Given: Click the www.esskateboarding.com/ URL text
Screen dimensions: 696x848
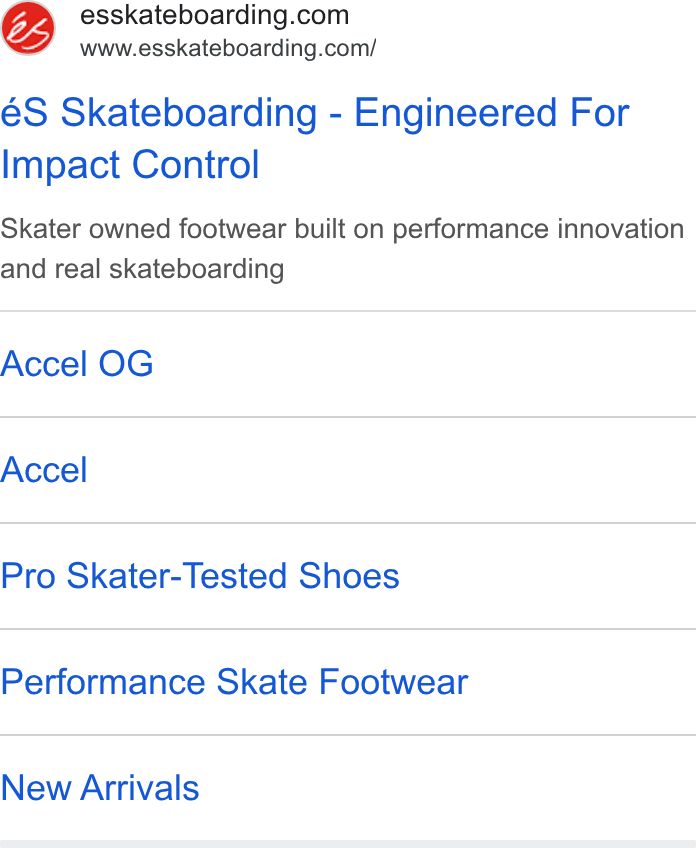Looking at the screenshot, I should (228, 48).
